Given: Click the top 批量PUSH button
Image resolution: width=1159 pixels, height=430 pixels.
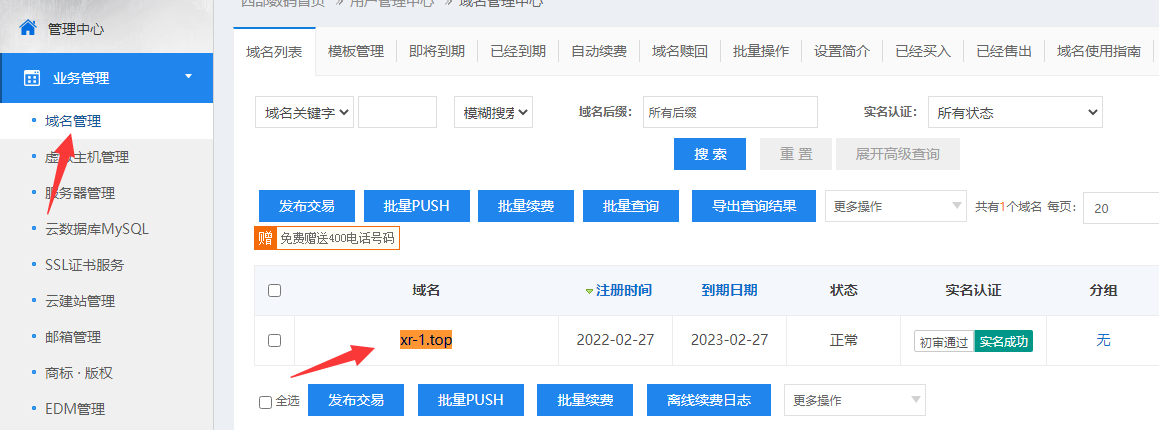Looking at the screenshot, I should coord(416,206).
